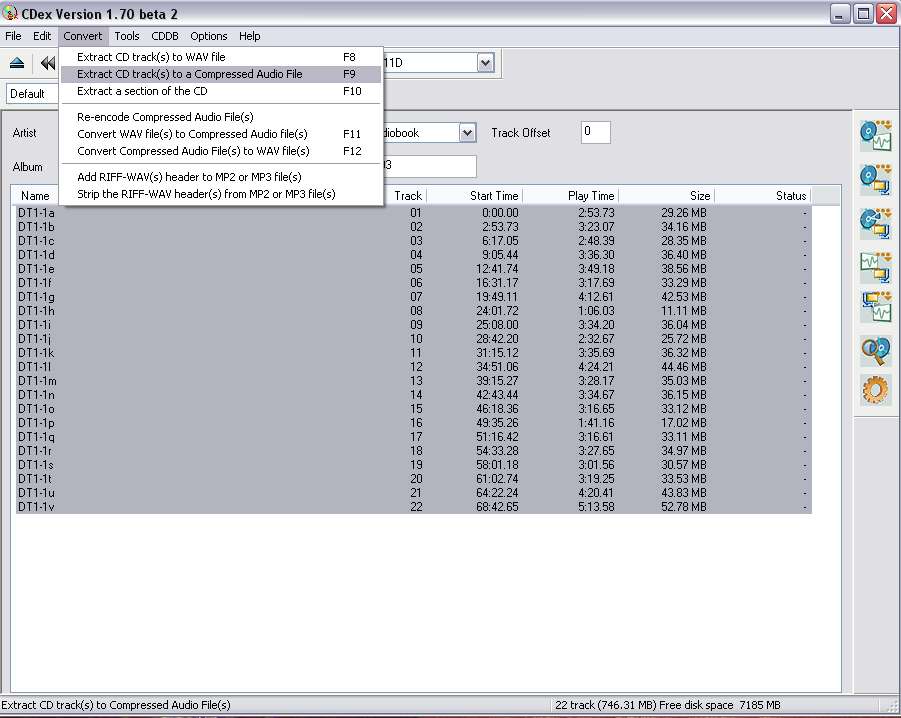Choose Convert Compressed Audio File(s) to WAV file(s)

pyautogui.click(x=221, y=151)
